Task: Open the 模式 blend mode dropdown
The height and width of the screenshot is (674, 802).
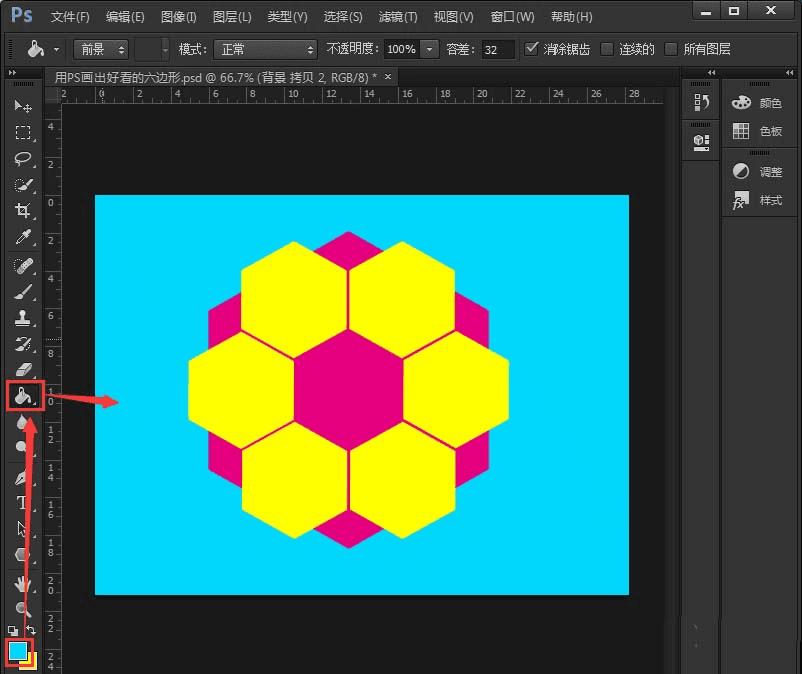Action: [264, 49]
